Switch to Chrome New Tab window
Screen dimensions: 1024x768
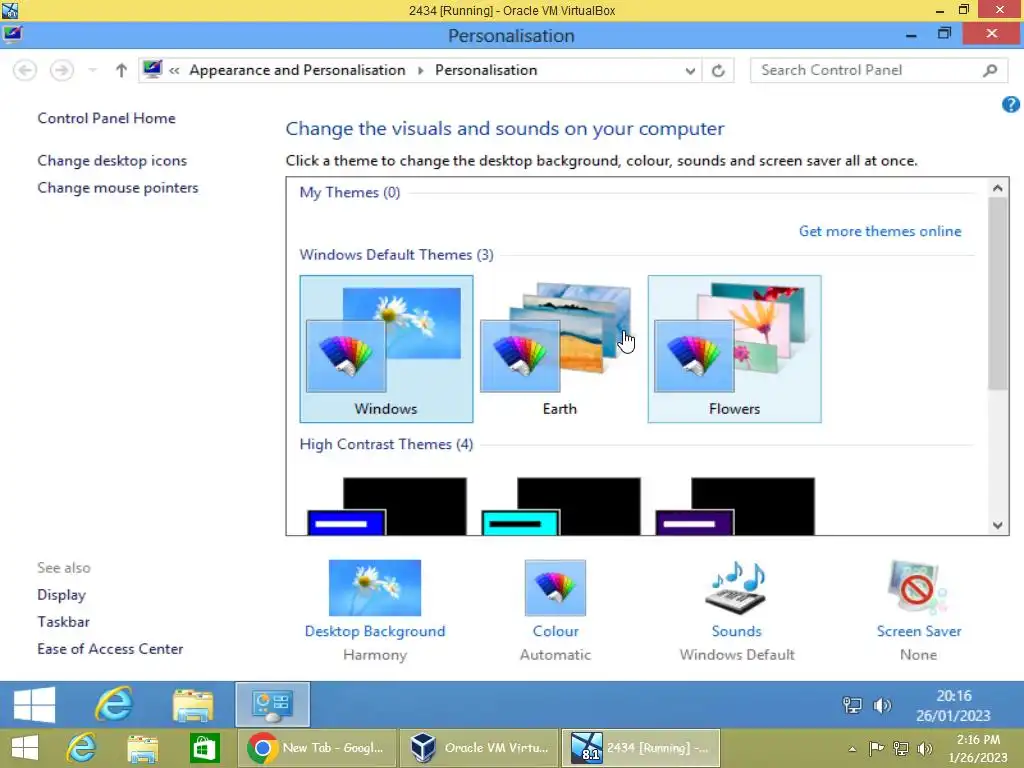[x=315, y=748]
